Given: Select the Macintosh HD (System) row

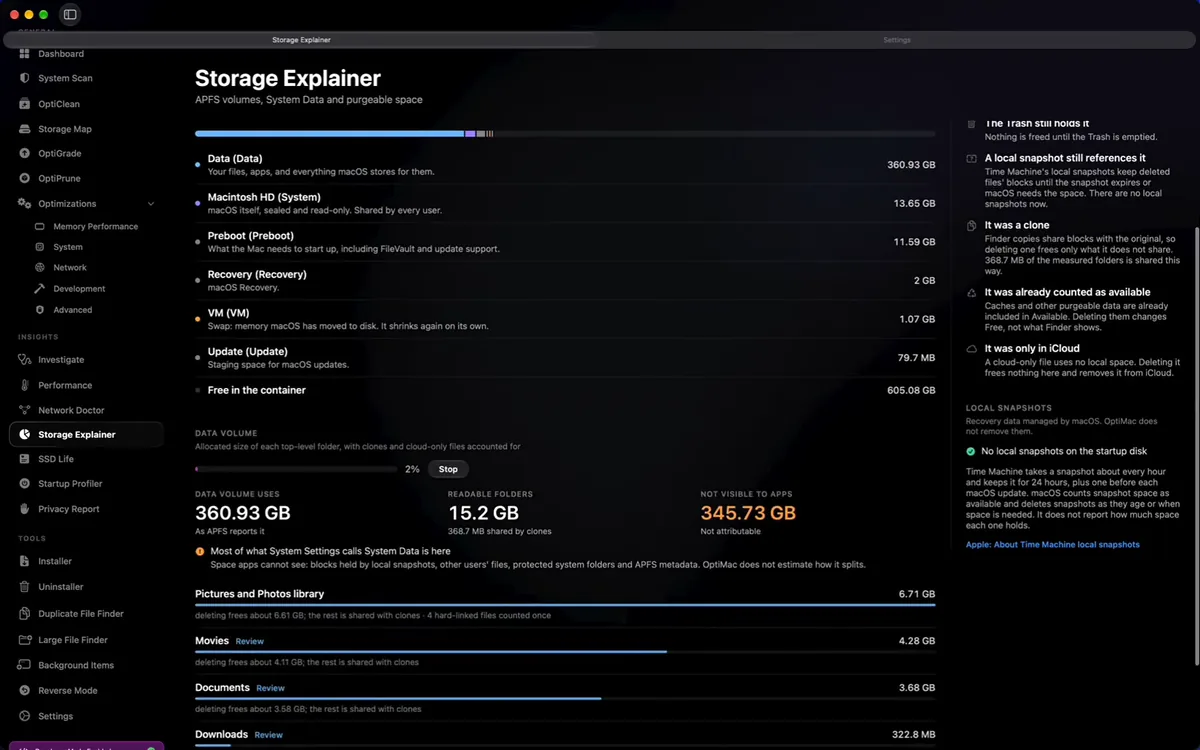Looking at the screenshot, I should click(x=565, y=203).
